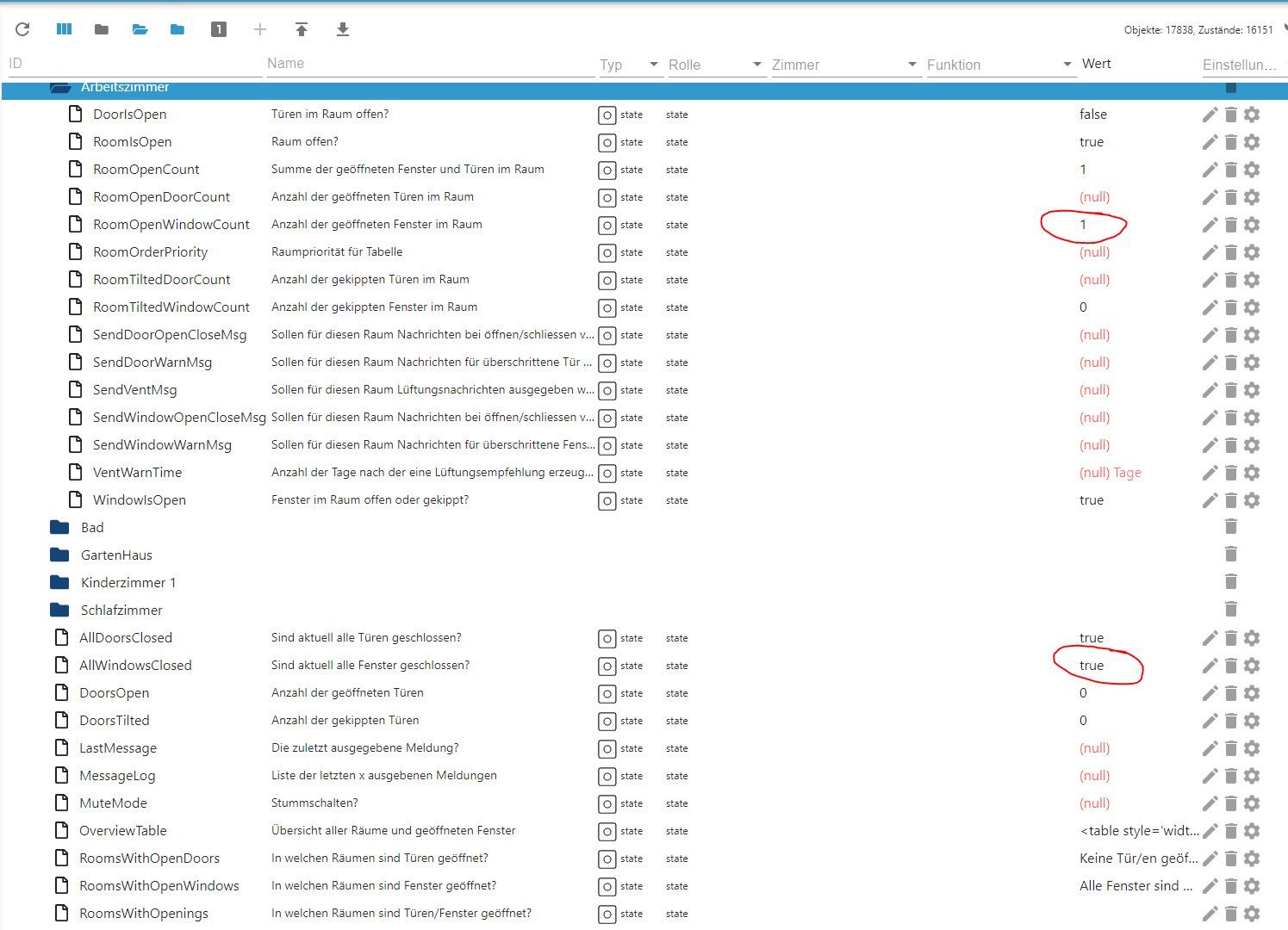This screenshot has height=930, width=1288.
Task: Click the VentWarnTime value (null) Tage
Action: pos(1111,473)
